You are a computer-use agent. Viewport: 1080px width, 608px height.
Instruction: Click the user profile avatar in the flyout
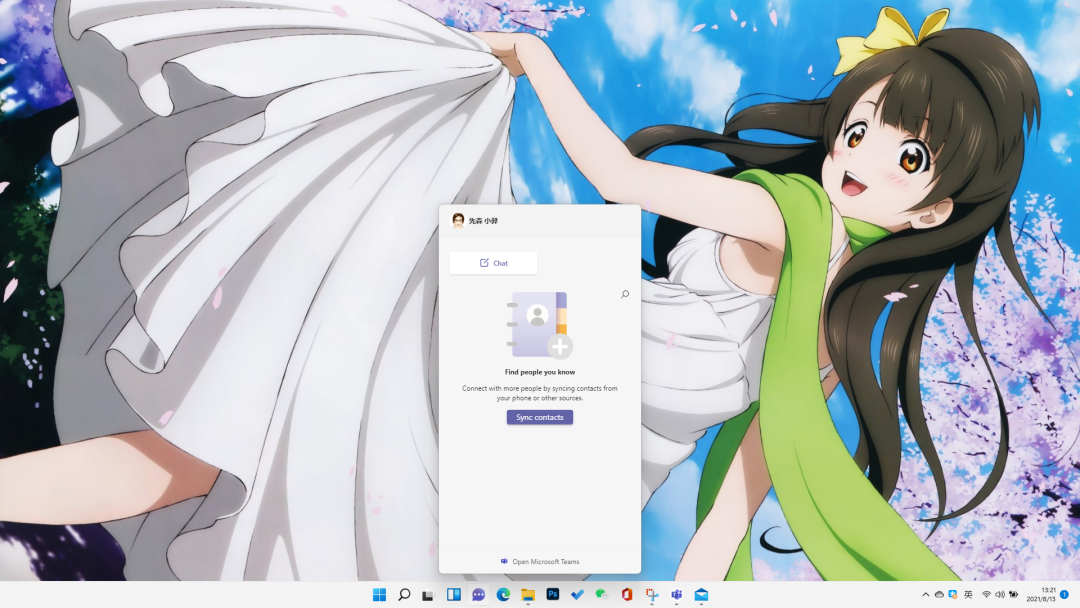(458, 221)
